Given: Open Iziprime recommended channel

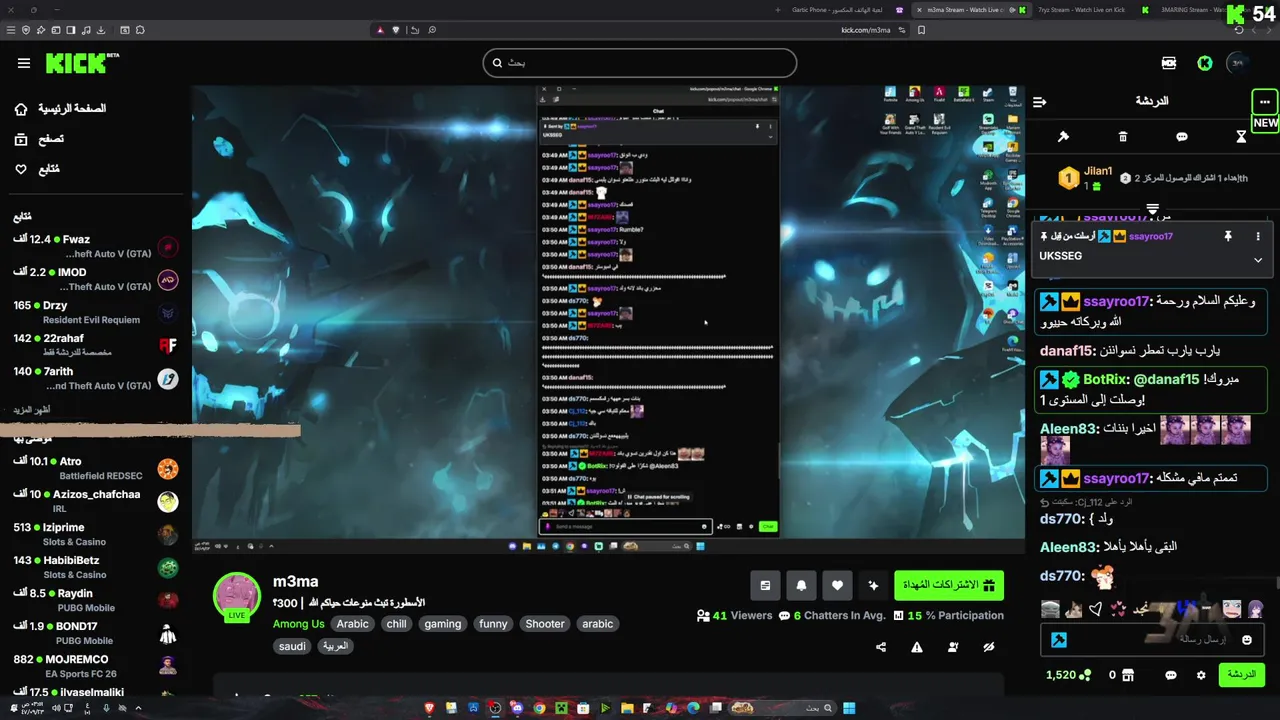Looking at the screenshot, I should click(x=95, y=534).
